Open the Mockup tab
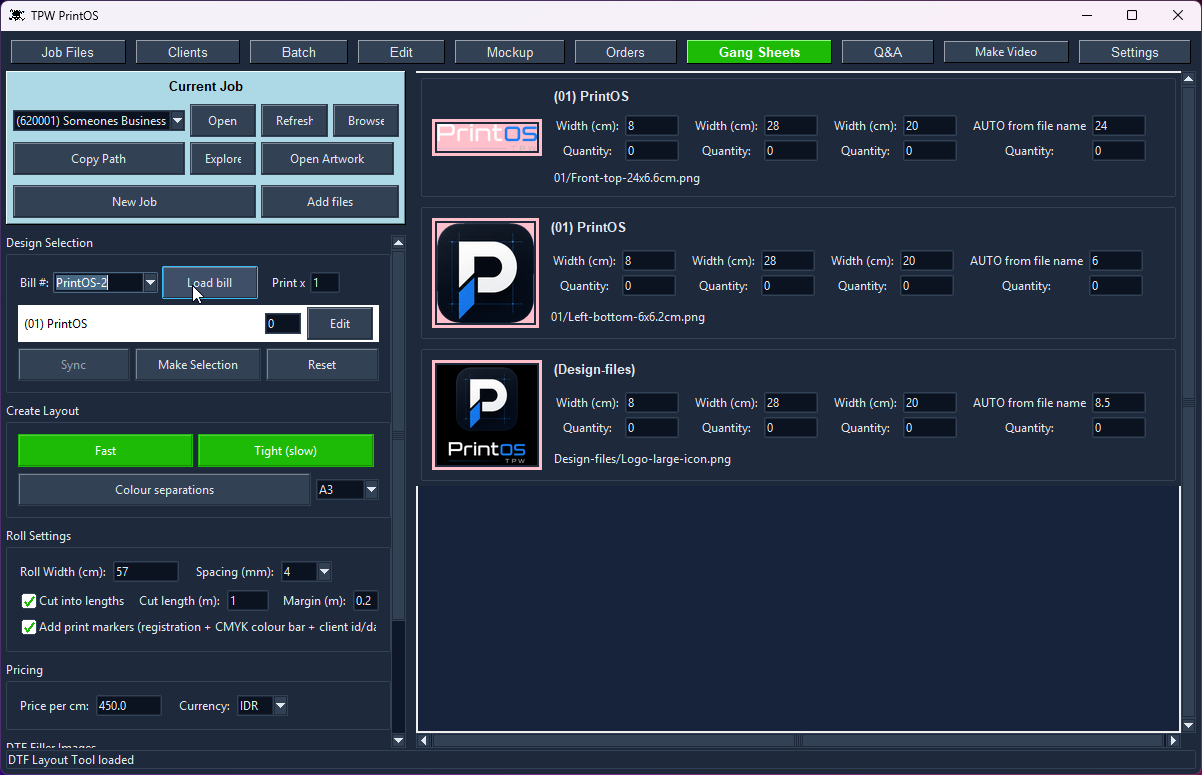The height and width of the screenshot is (775, 1202). (510, 52)
